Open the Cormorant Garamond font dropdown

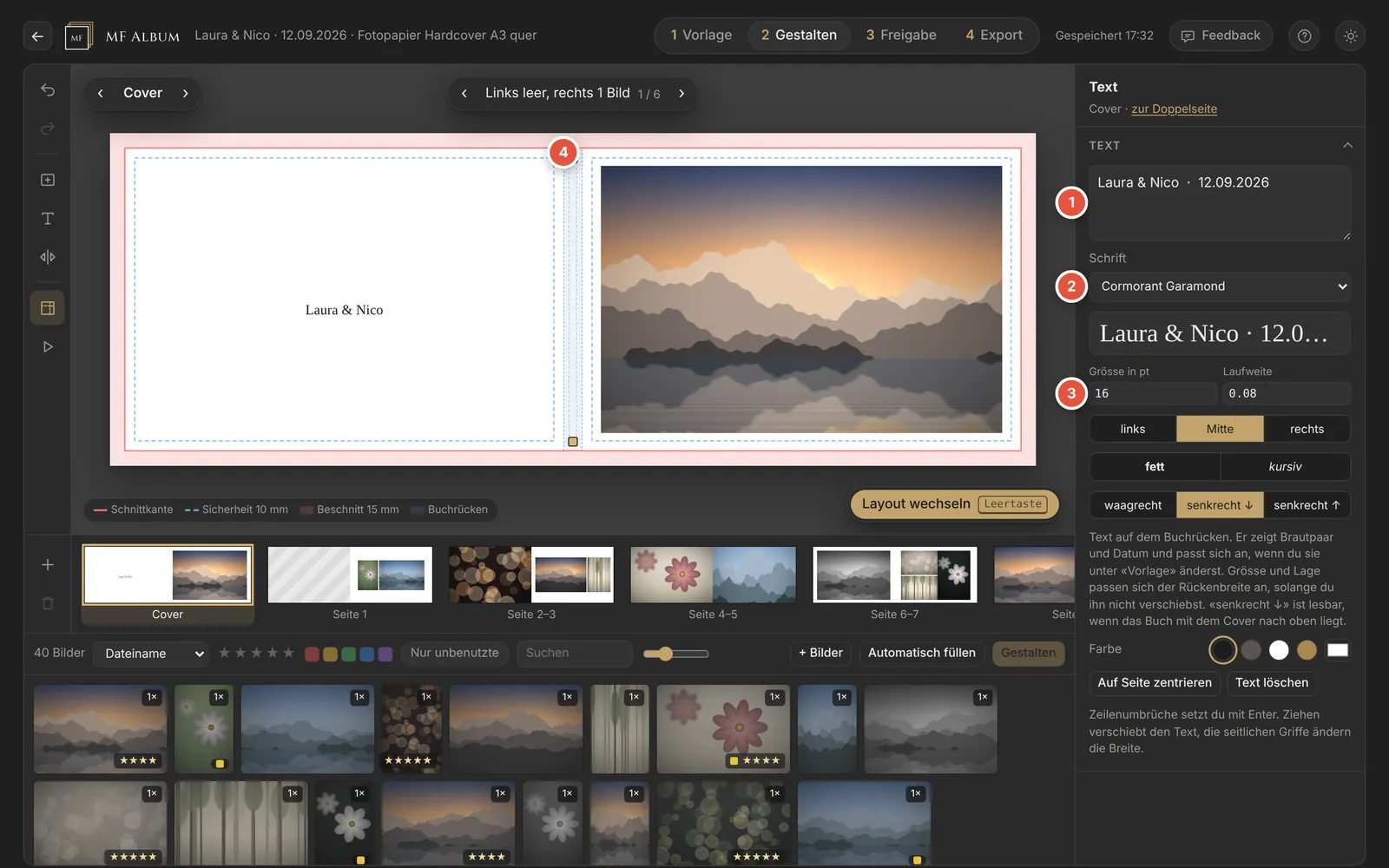point(1221,286)
